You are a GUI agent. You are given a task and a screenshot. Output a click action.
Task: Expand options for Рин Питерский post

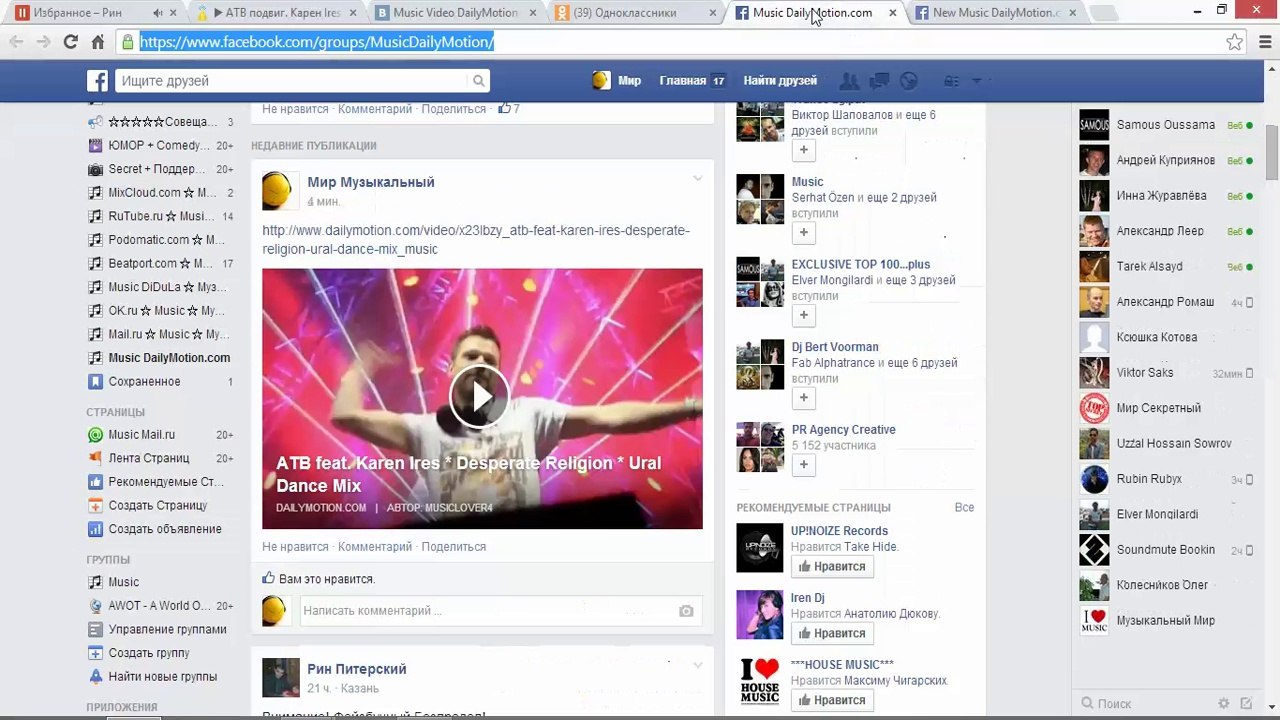[x=697, y=664]
